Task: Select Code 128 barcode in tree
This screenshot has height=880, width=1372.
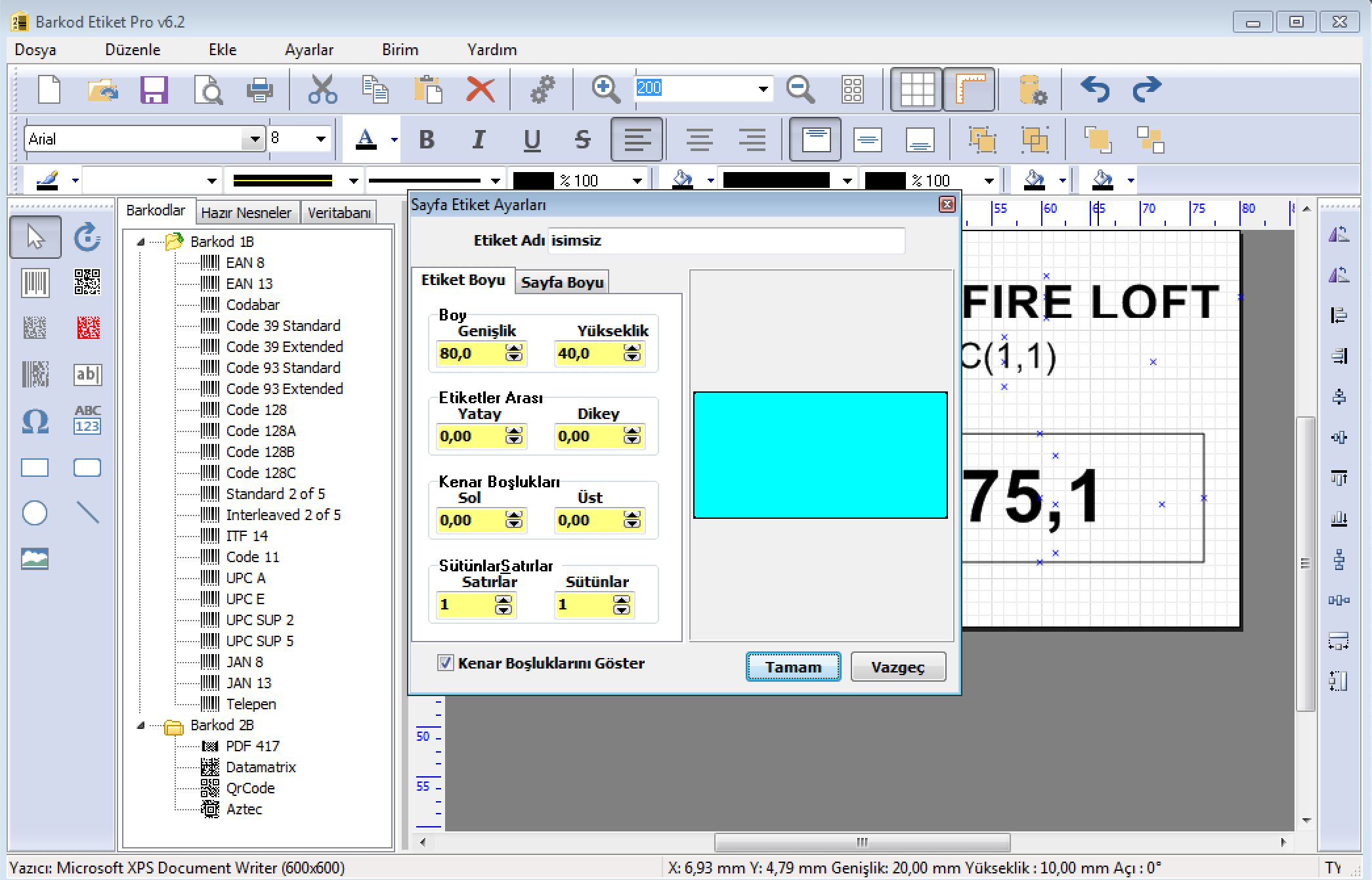Action: click(x=256, y=410)
